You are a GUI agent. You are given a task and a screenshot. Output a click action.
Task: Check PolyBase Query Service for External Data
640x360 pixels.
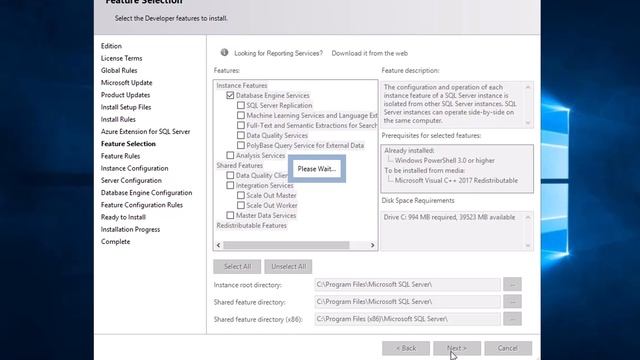241,145
